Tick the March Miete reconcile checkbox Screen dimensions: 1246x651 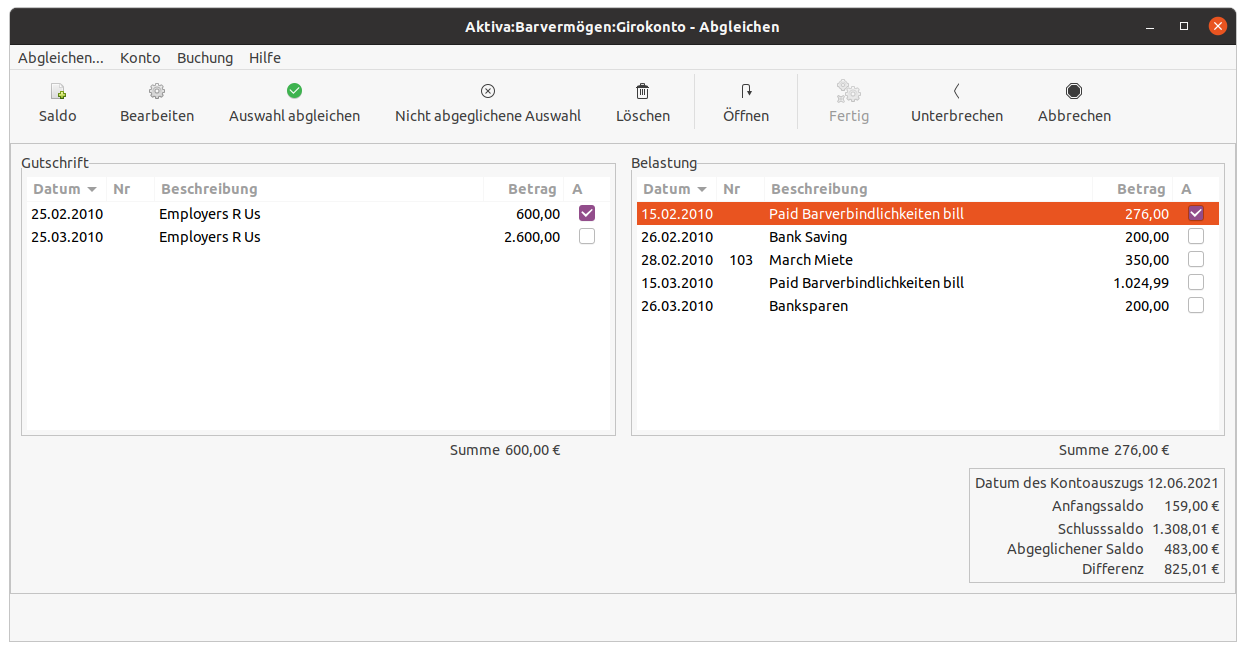1196,260
